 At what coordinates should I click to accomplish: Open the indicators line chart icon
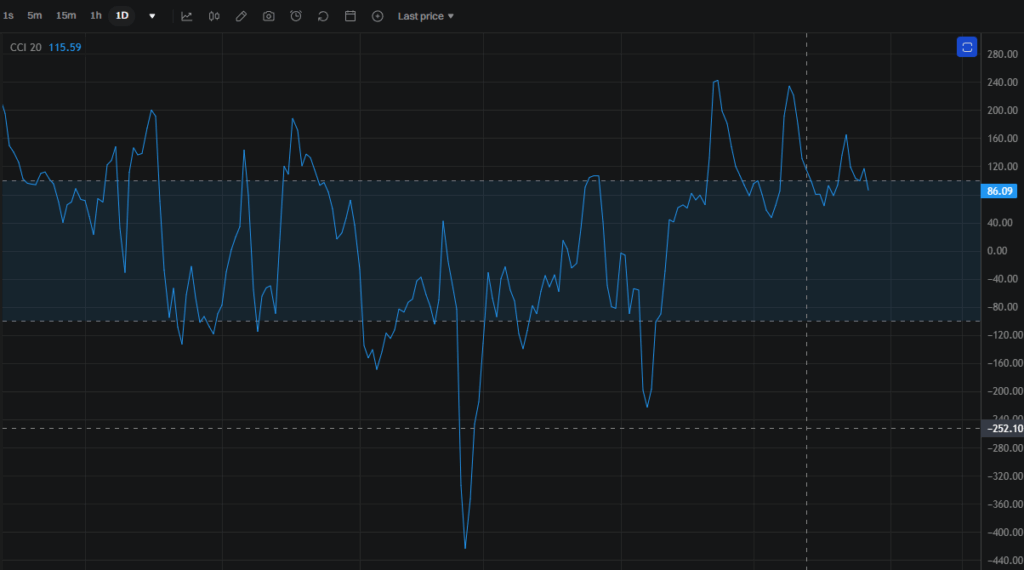point(186,16)
